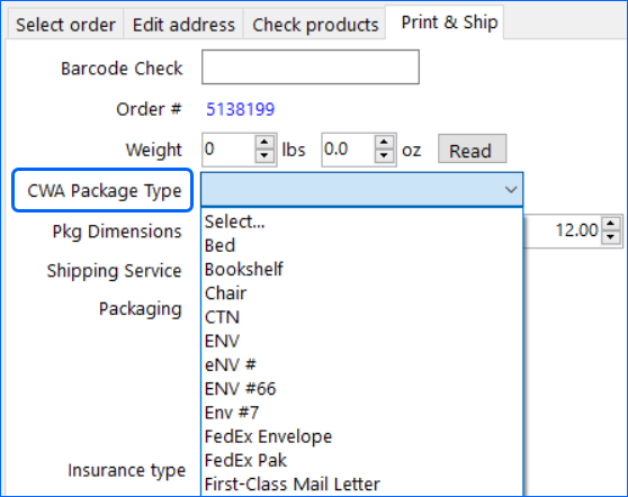Pick Bookshelf from the package list
The width and height of the screenshot is (628, 497).
[244, 269]
